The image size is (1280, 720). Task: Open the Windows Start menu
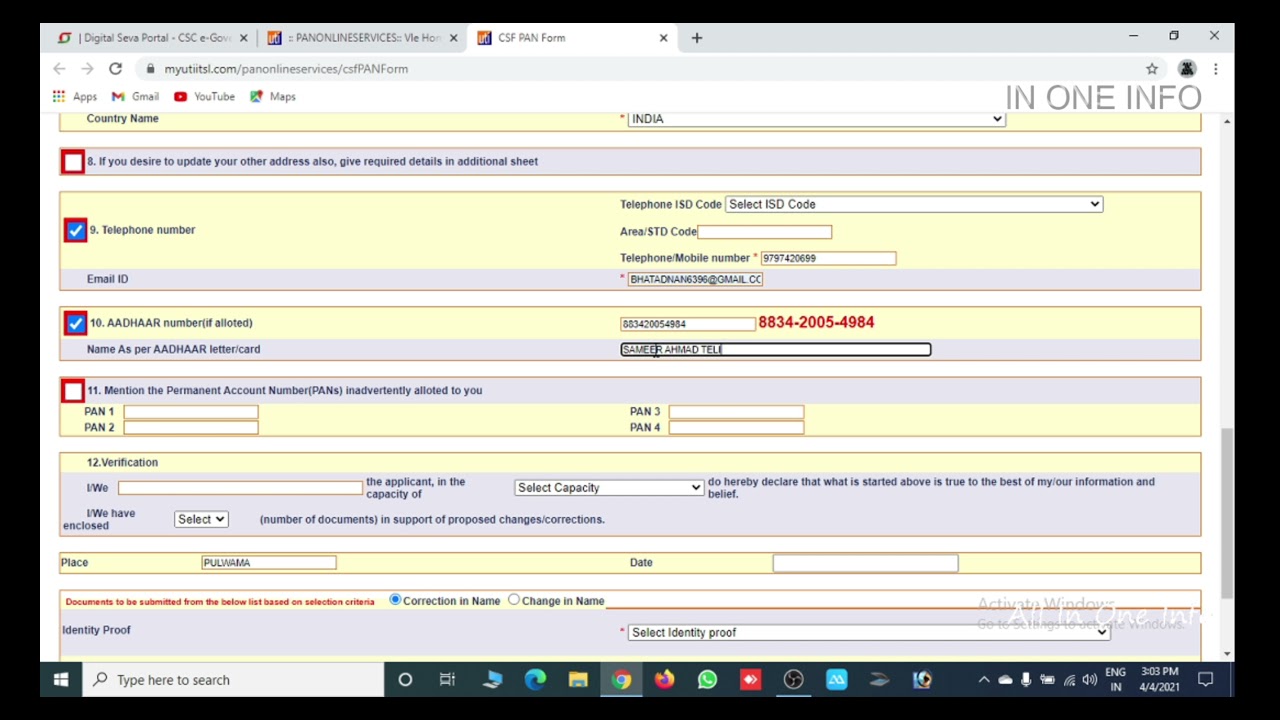(61, 680)
